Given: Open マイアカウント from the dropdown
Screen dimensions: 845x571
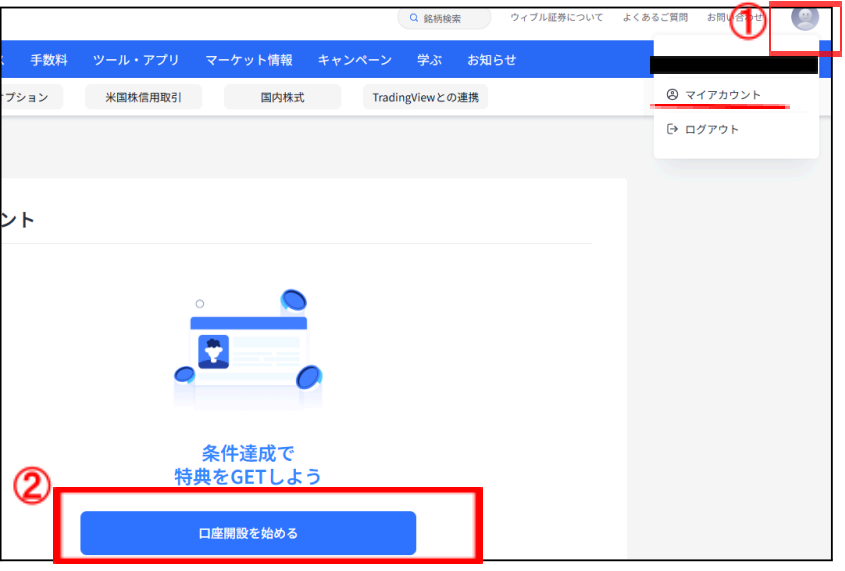Looking at the screenshot, I should click(722, 95).
